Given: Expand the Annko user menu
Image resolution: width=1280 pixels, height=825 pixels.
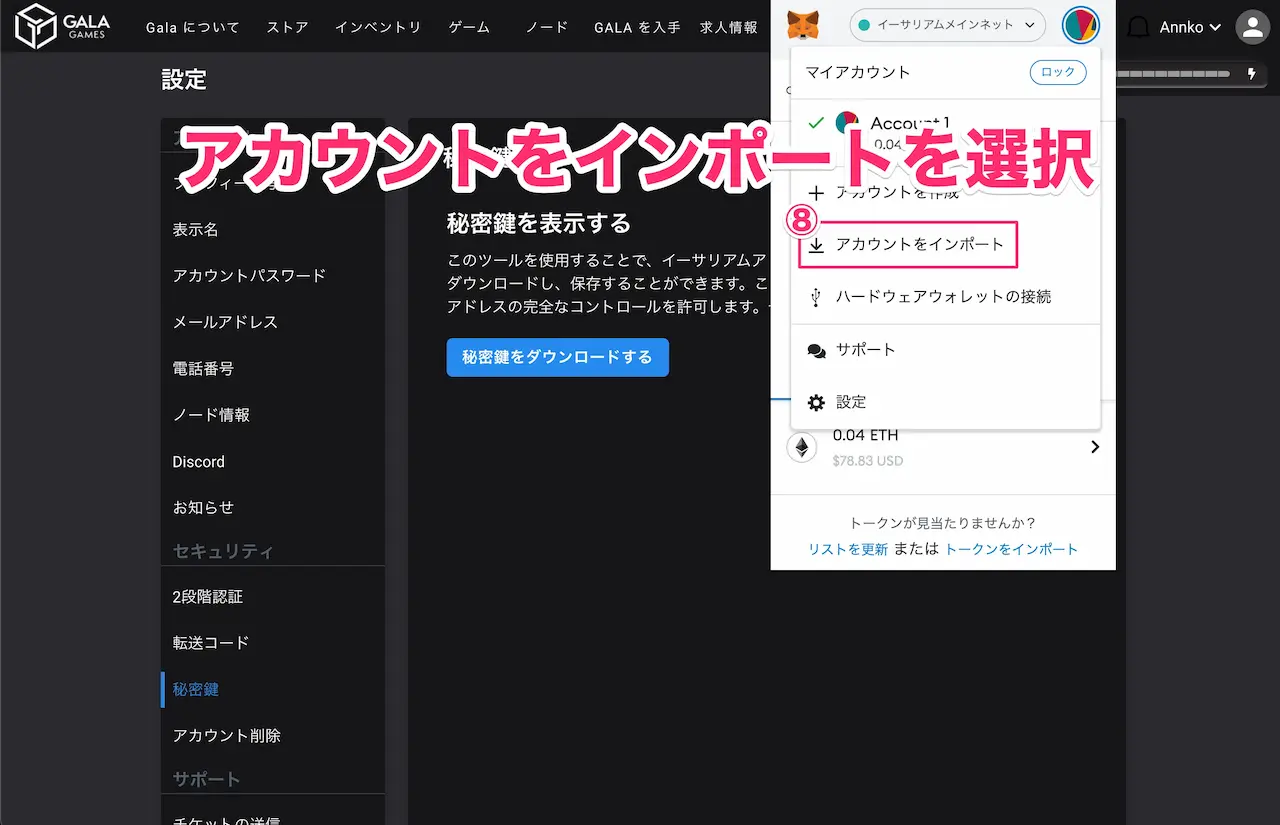Looking at the screenshot, I should coord(1190,28).
